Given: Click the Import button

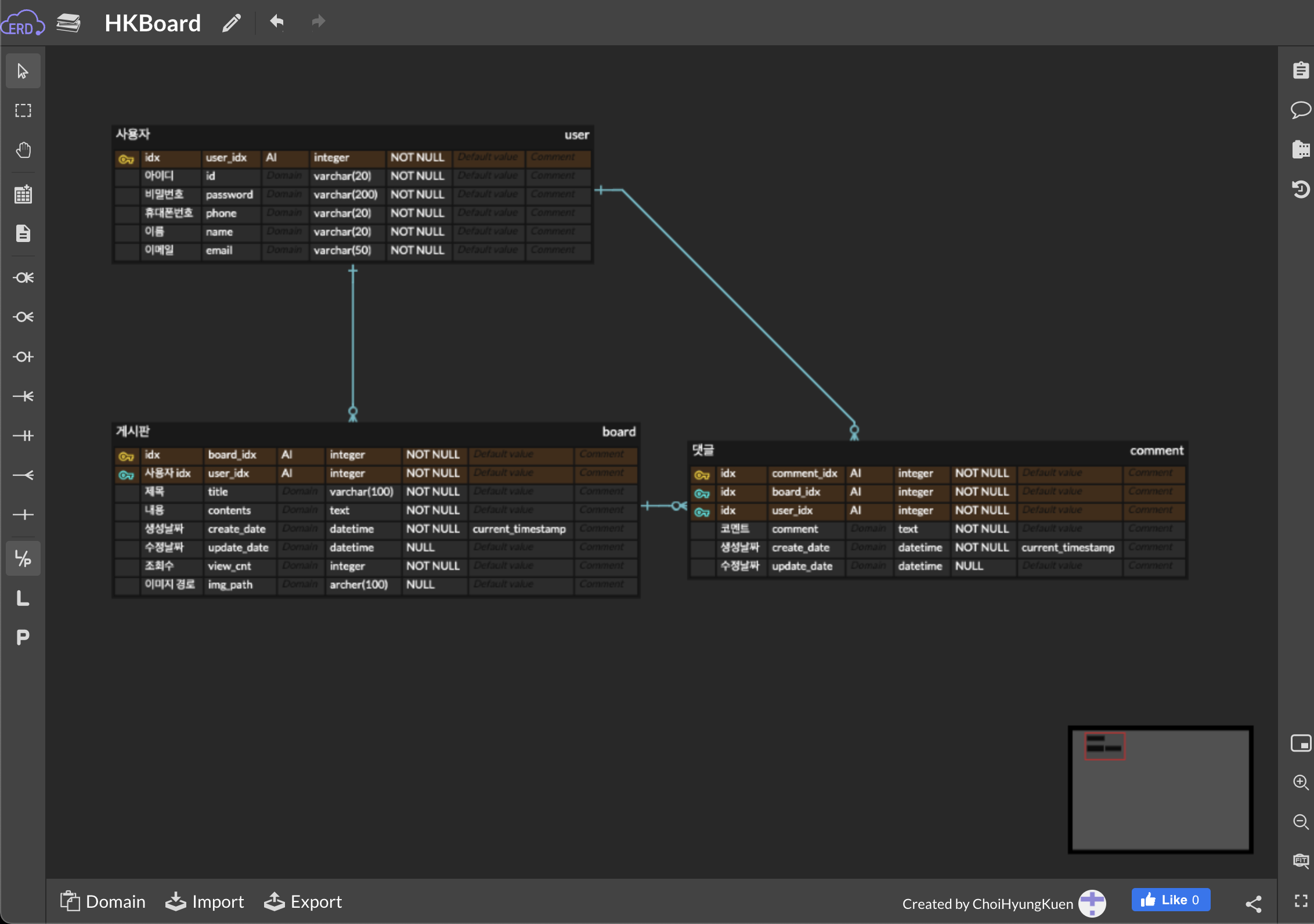Looking at the screenshot, I should pos(205,901).
